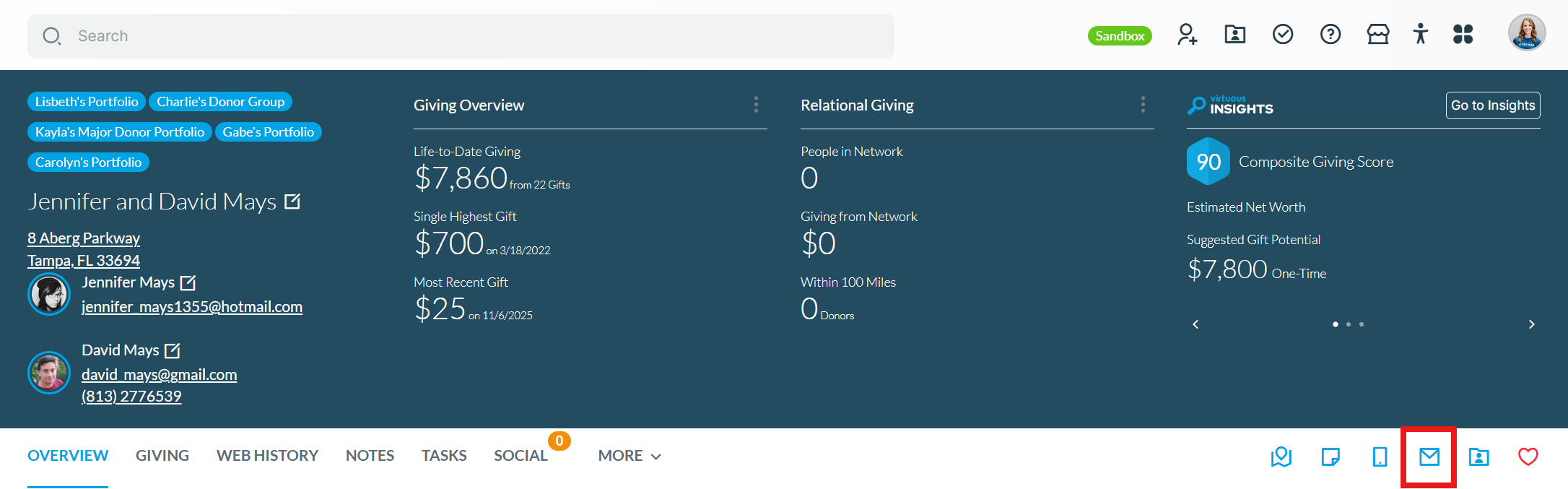
Task: Click the 90 Composite Giving Score badge
Action: [1208, 162]
